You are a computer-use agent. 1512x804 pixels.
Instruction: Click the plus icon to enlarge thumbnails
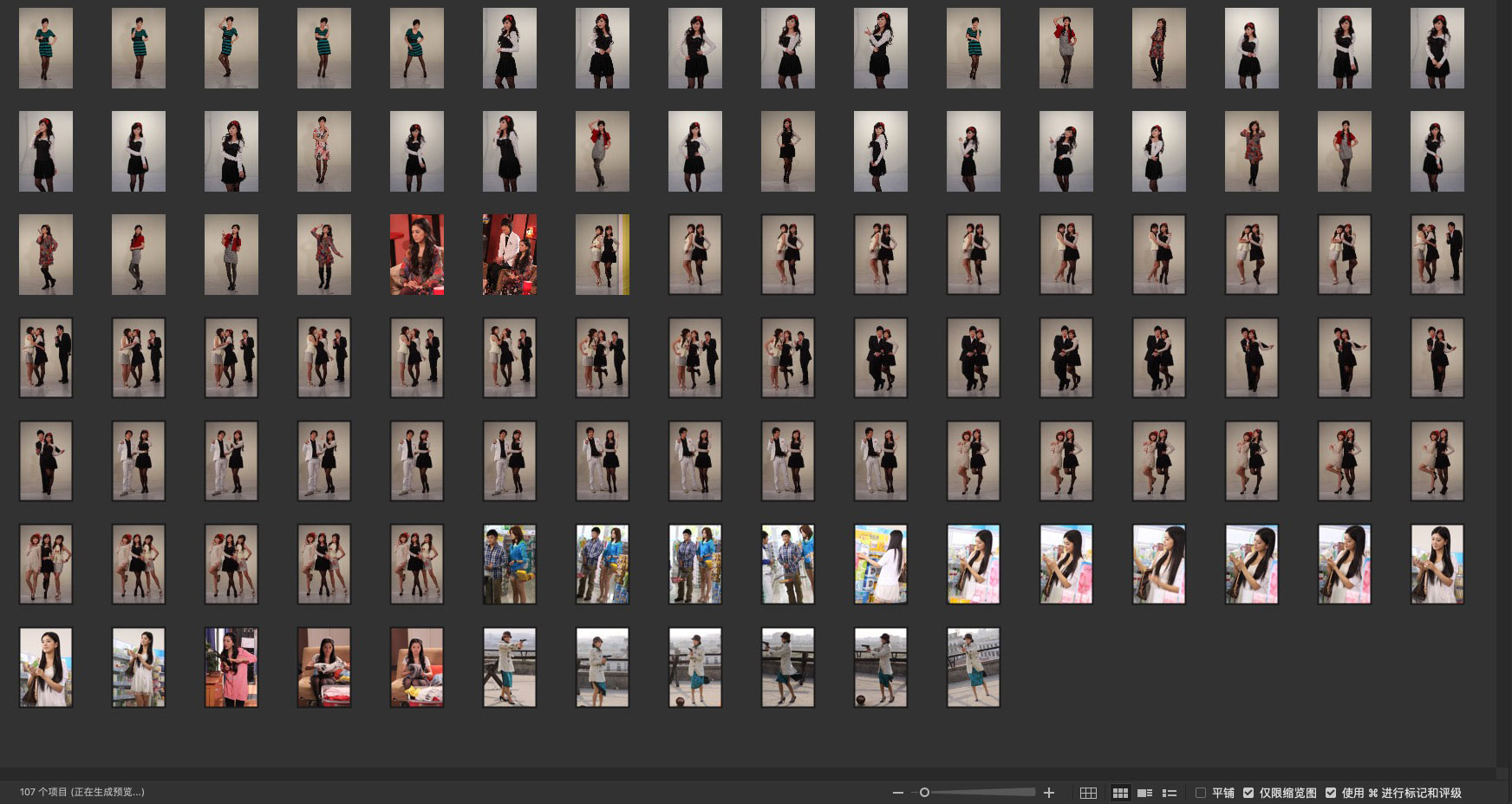click(x=1049, y=793)
